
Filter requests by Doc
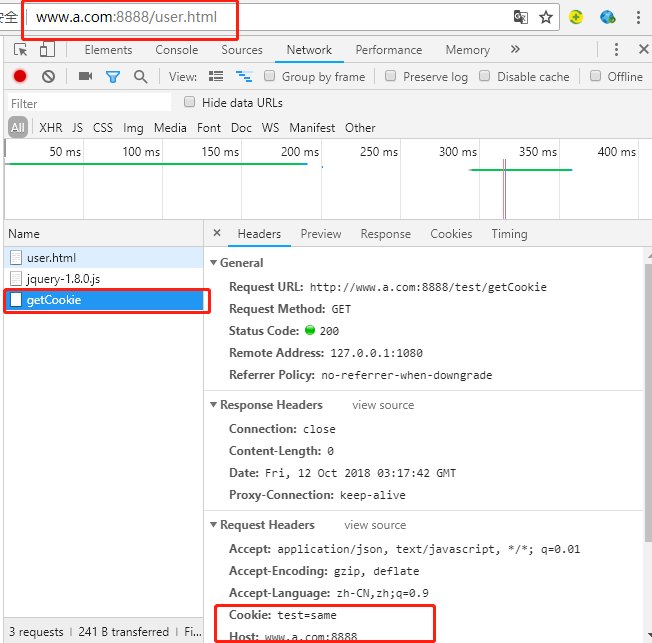[241, 128]
